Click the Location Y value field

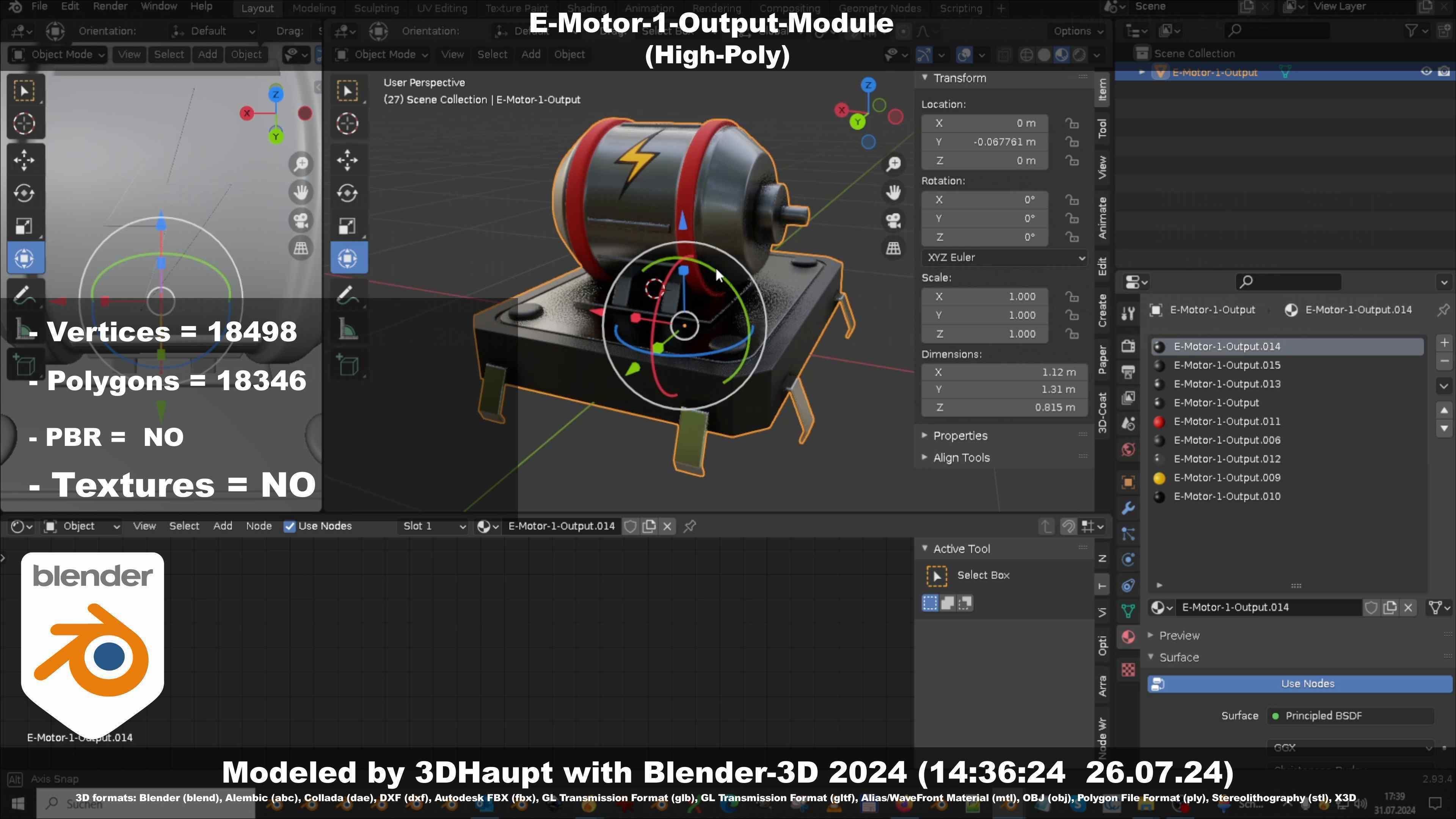coord(985,142)
